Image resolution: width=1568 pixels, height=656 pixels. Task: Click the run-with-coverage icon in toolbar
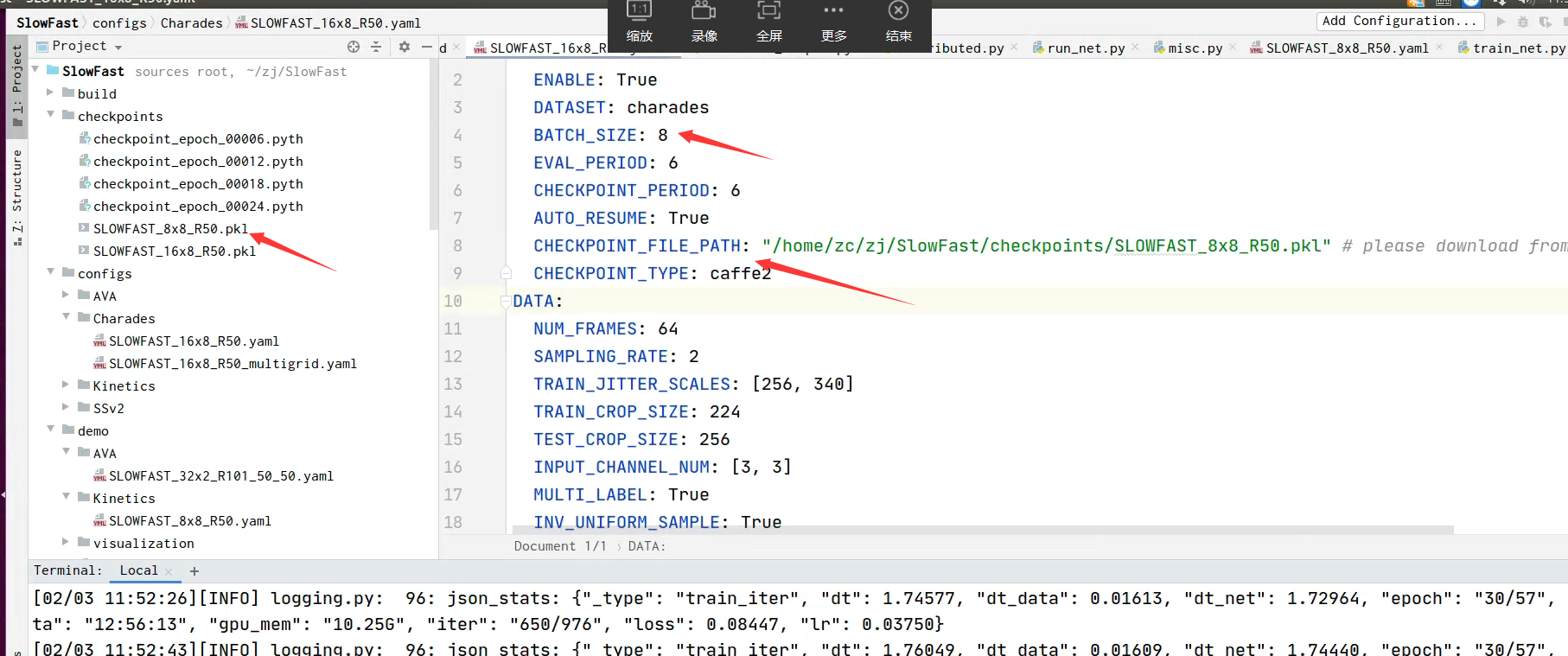(x=1545, y=22)
